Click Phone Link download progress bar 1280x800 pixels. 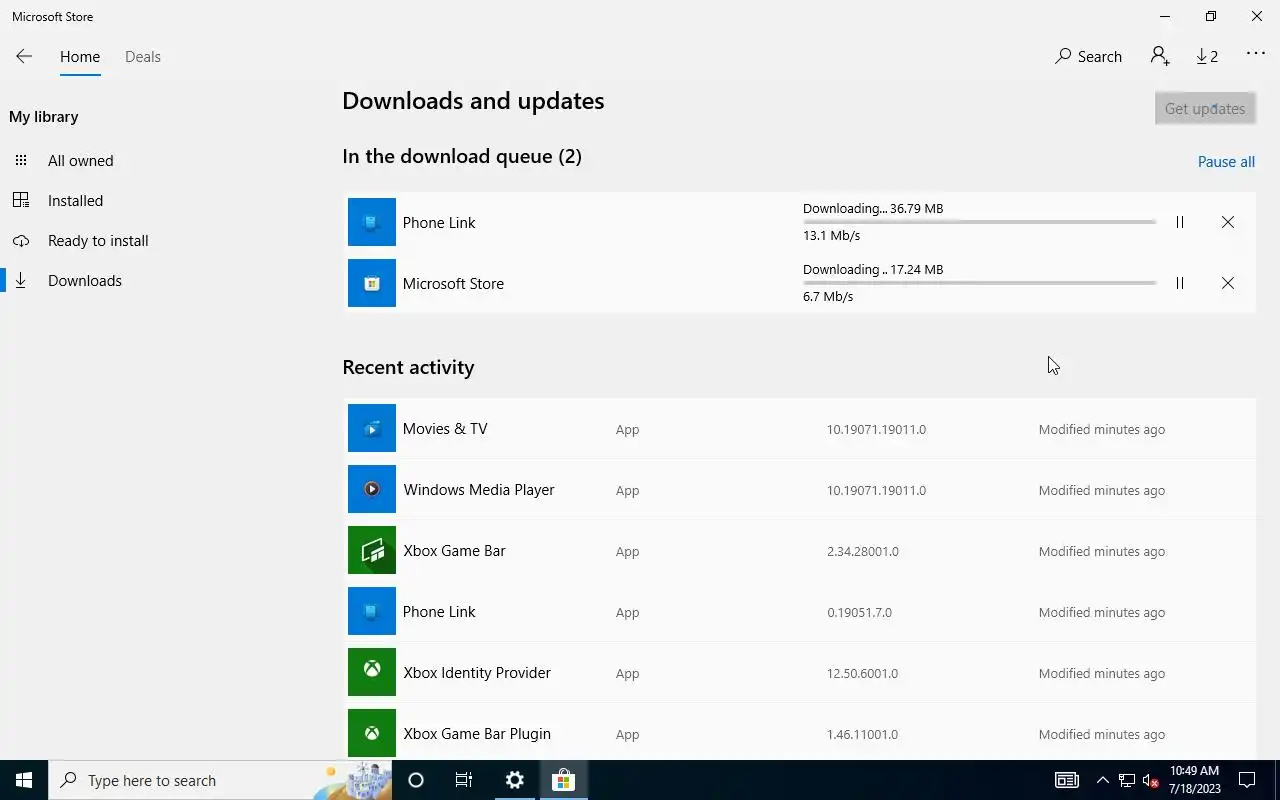pos(979,222)
